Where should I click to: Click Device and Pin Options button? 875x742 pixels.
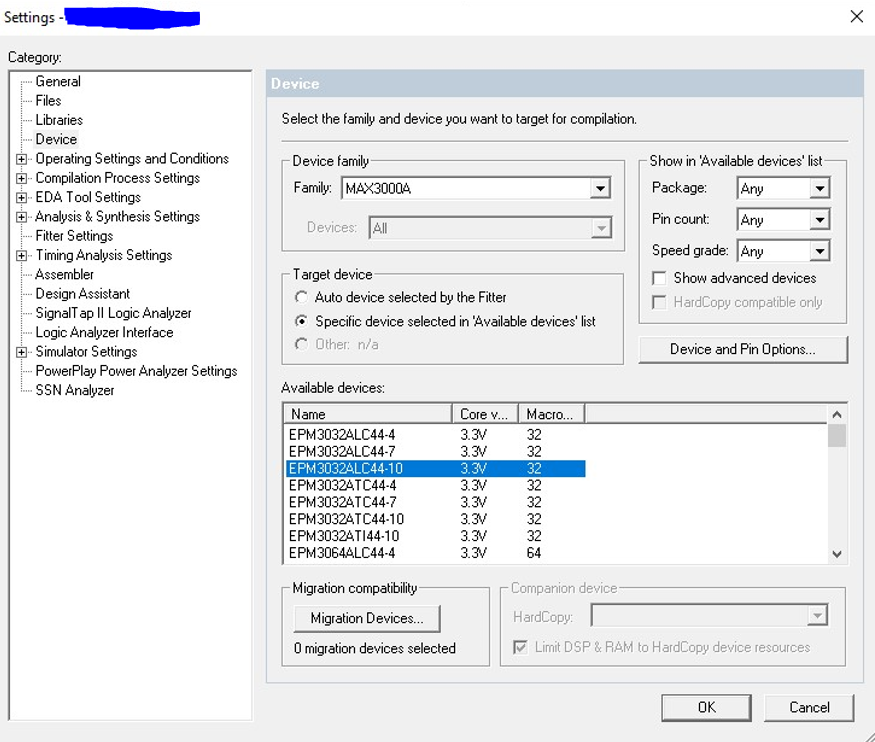pyautogui.click(x=743, y=350)
